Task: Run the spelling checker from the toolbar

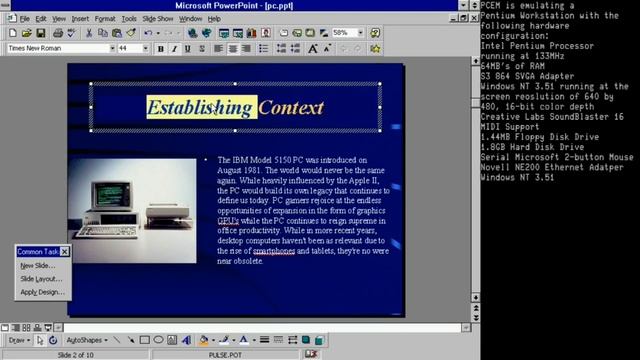Action: (71, 33)
